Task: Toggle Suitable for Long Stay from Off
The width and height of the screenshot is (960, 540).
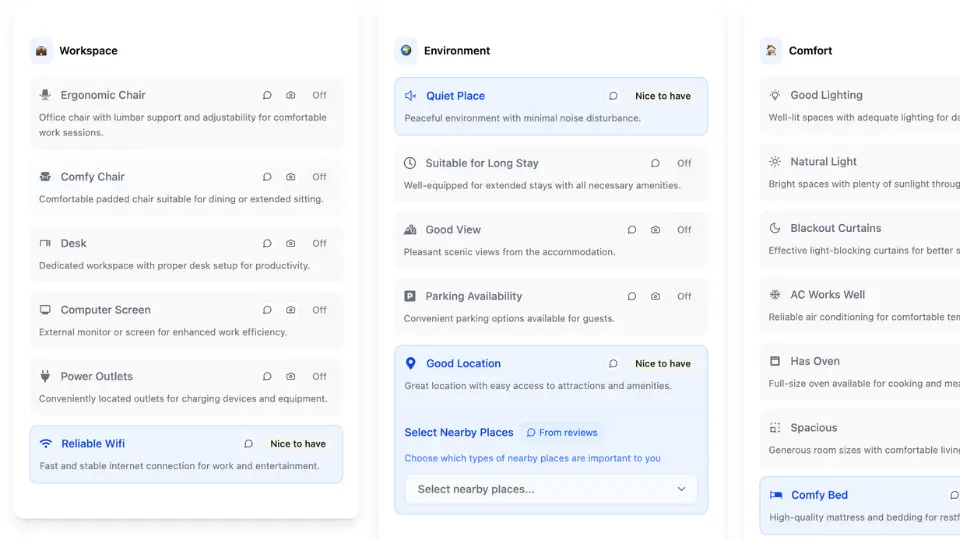Action: click(x=684, y=163)
